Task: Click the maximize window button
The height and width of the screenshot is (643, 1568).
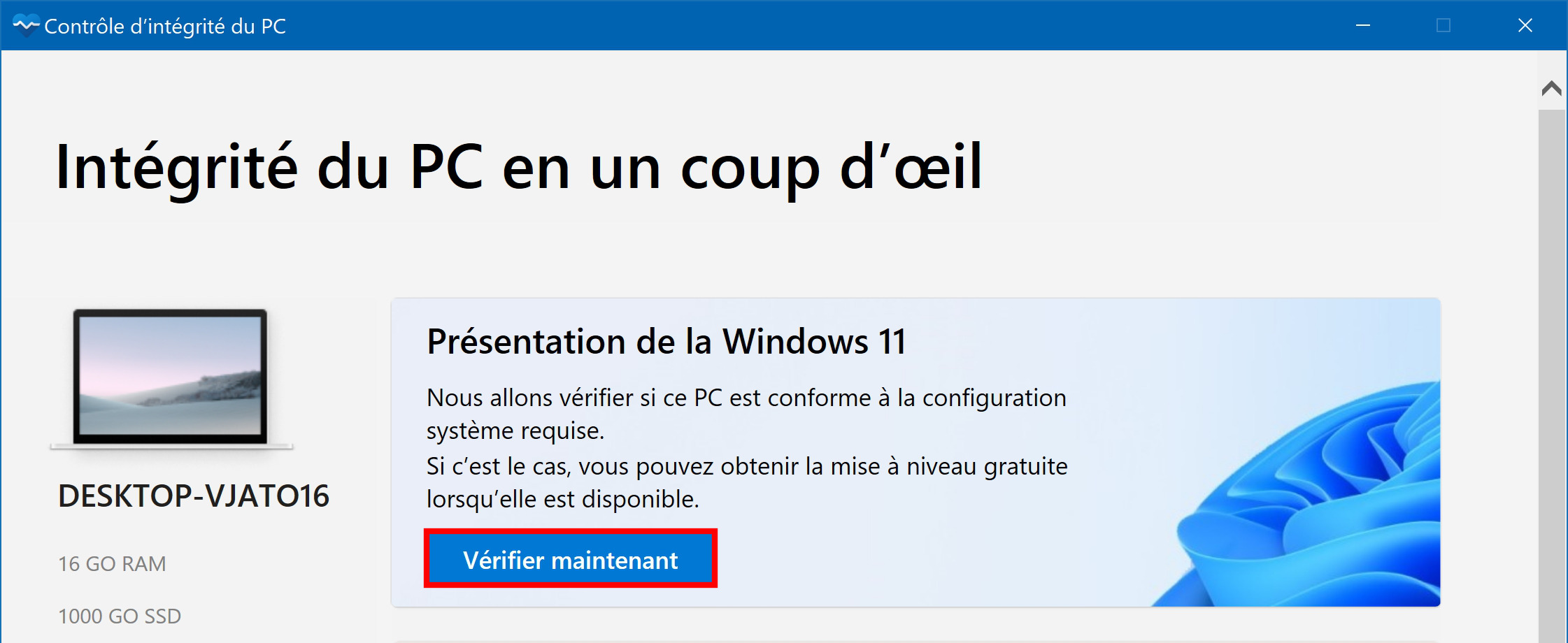Action: click(1444, 26)
